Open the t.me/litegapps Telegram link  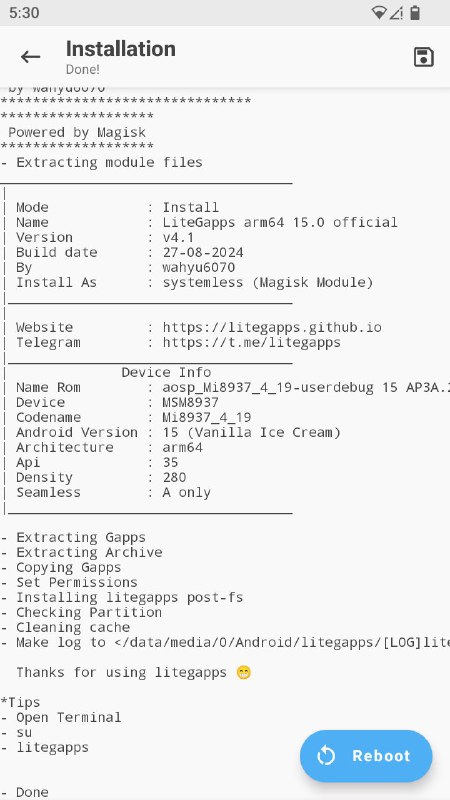[x=252, y=342]
